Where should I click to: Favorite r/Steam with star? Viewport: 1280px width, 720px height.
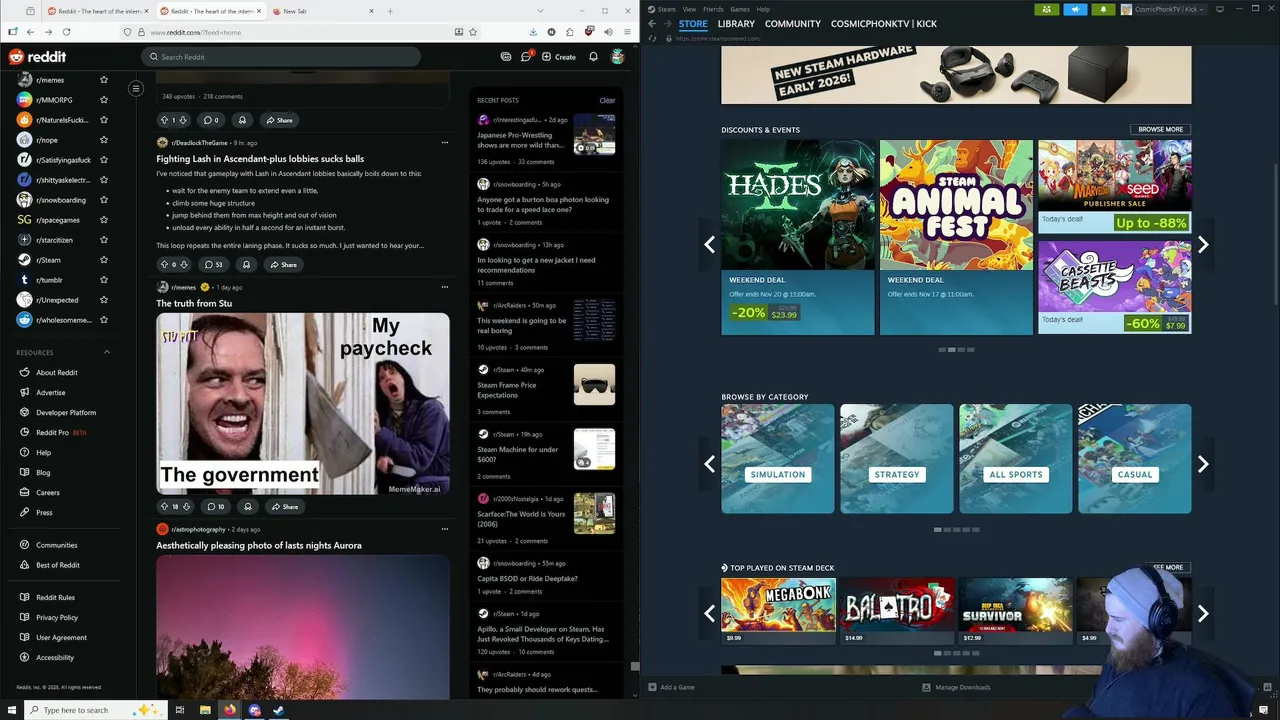(103, 260)
